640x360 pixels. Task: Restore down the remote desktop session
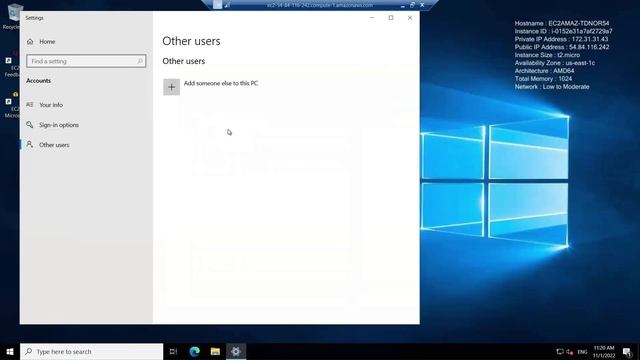click(412, 5)
